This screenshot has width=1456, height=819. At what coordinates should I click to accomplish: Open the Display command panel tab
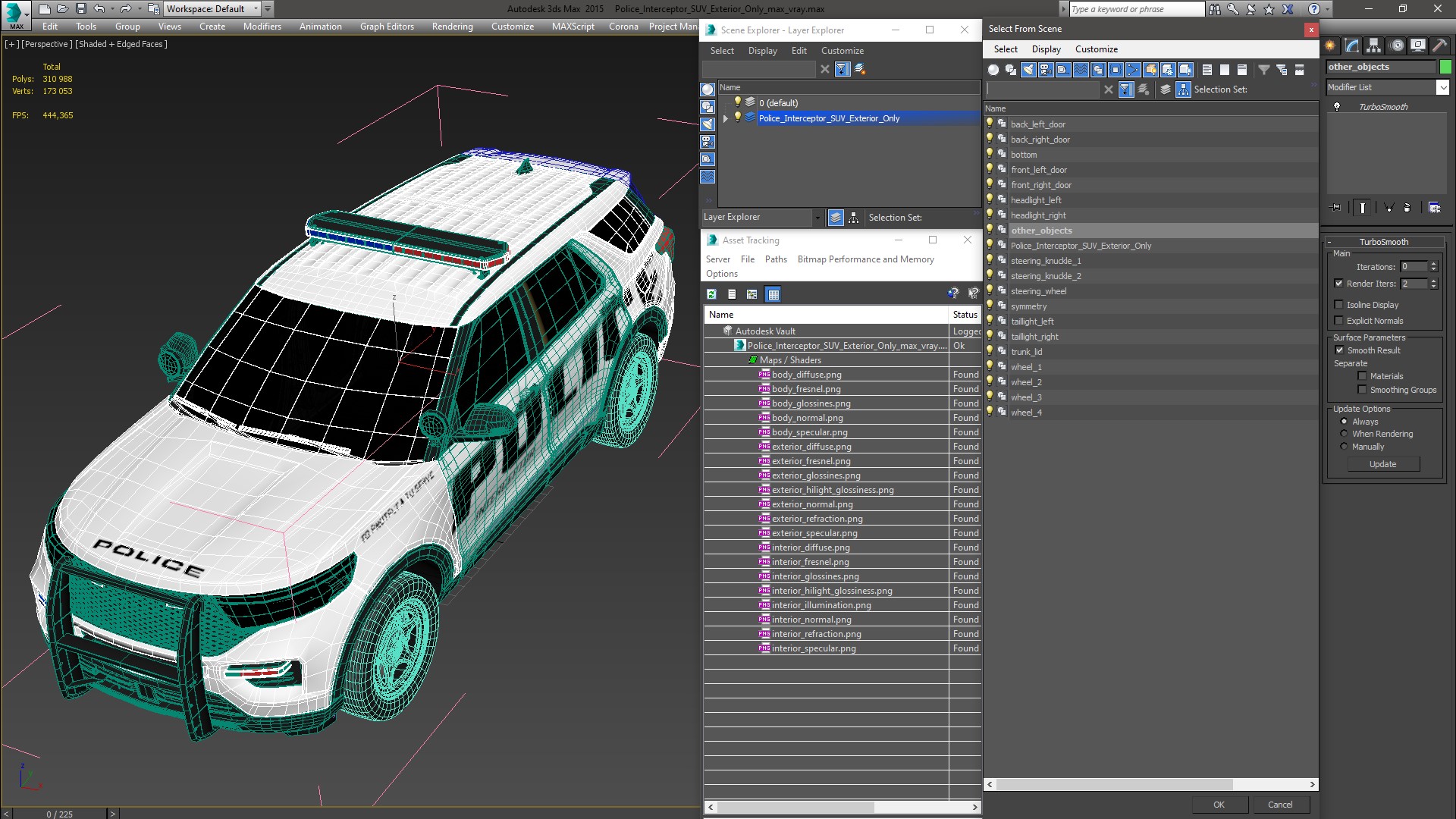pyautogui.click(x=1418, y=45)
